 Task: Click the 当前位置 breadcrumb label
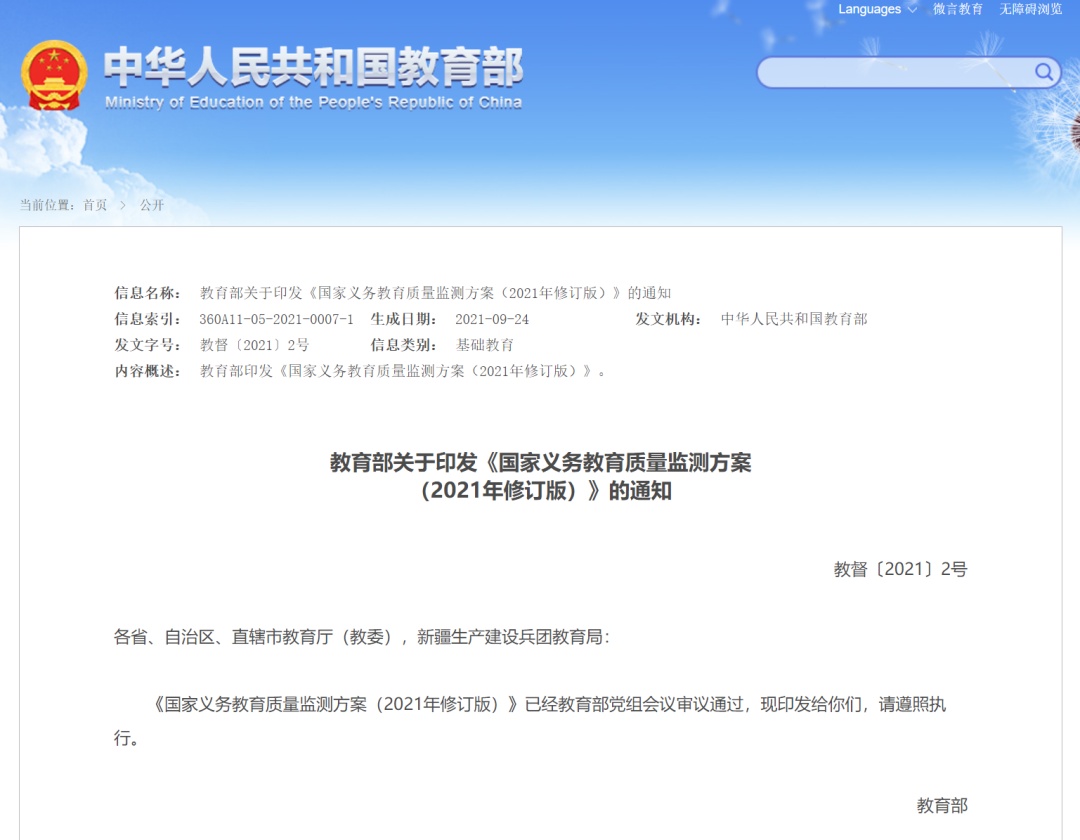pyautogui.click(x=47, y=204)
